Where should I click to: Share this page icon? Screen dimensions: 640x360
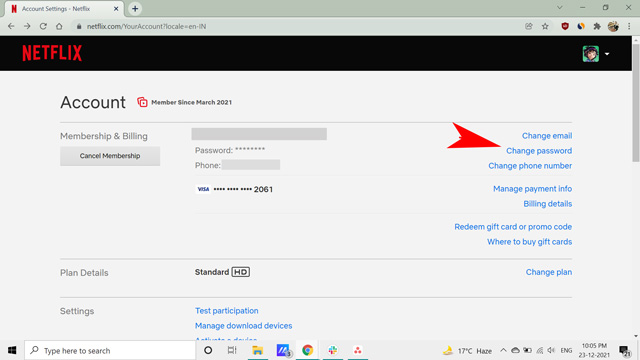[x=529, y=26]
